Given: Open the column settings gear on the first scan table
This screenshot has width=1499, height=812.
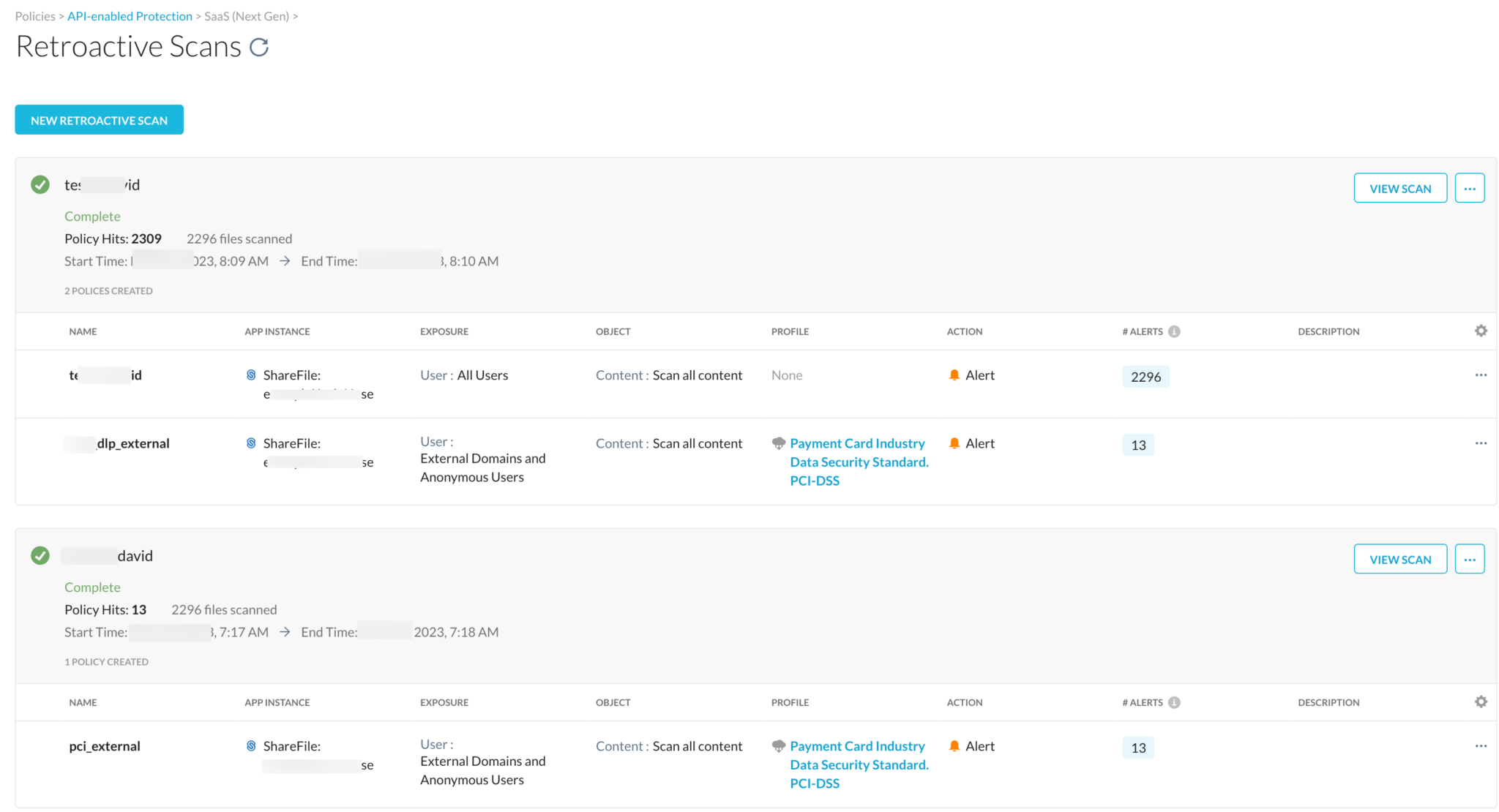Looking at the screenshot, I should pyautogui.click(x=1481, y=331).
